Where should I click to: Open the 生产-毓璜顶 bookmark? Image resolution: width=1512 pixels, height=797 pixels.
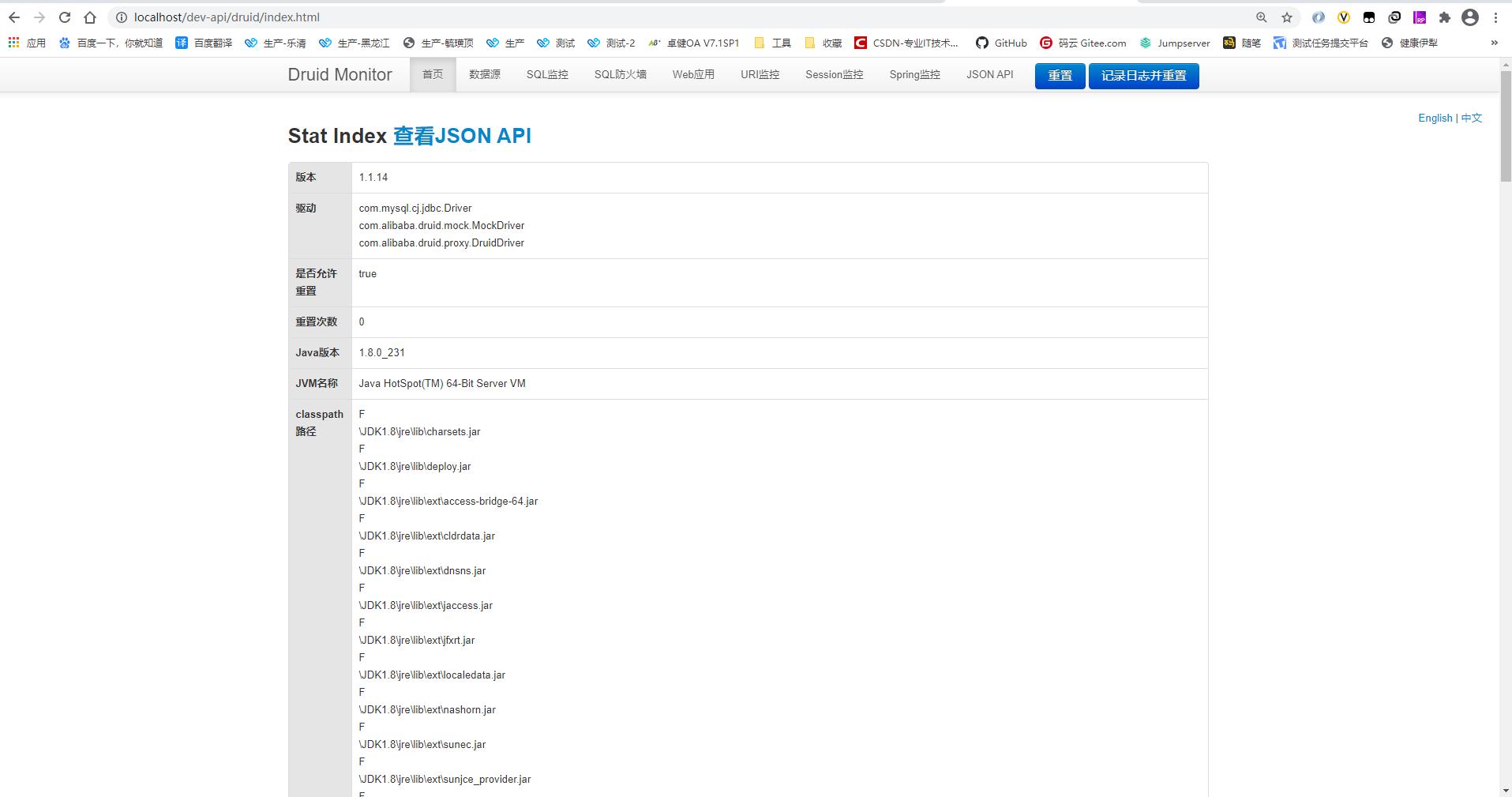tap(438, 43)
